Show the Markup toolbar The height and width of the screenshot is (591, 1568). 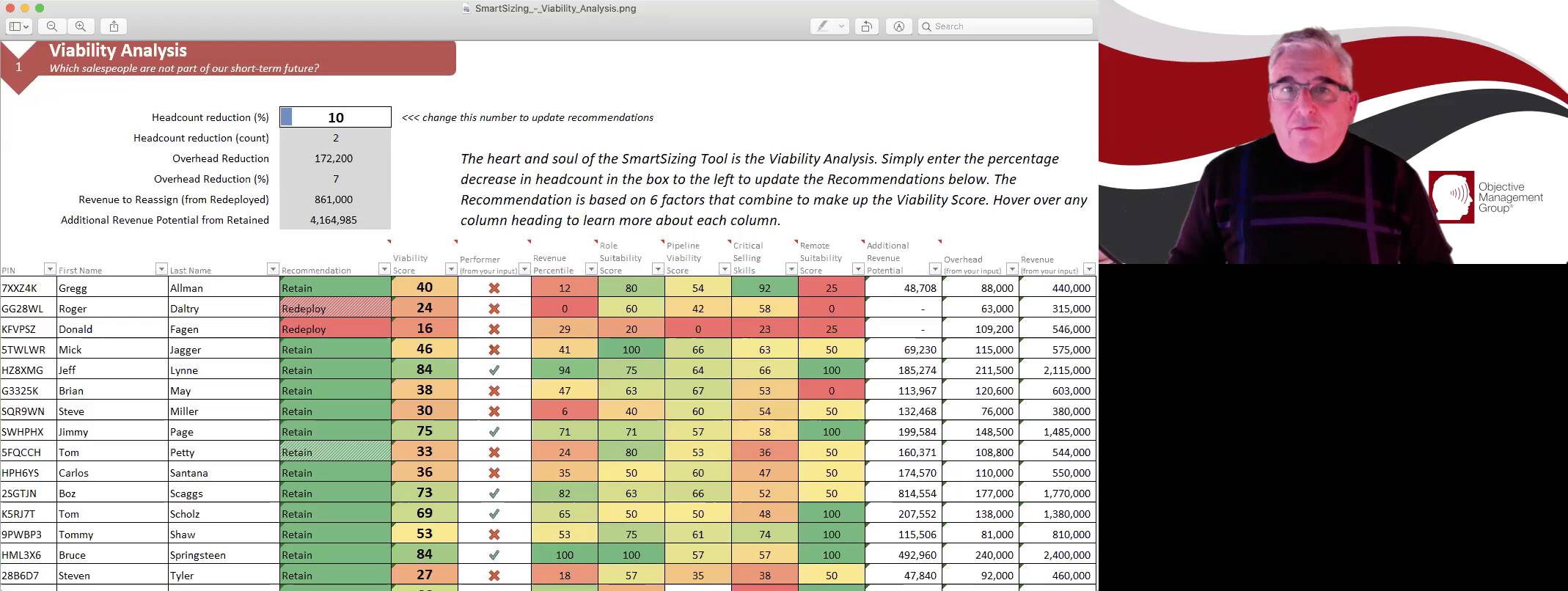tap(899, 26)
